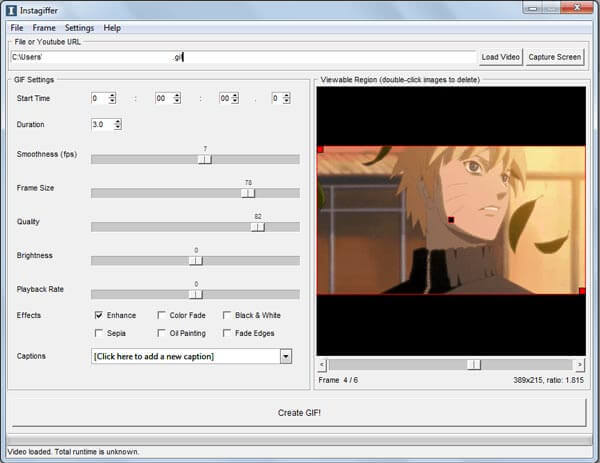Screen dimensions: 600x463
Task: Click the frame scrollbar left arrow
Action: point(322,365)
